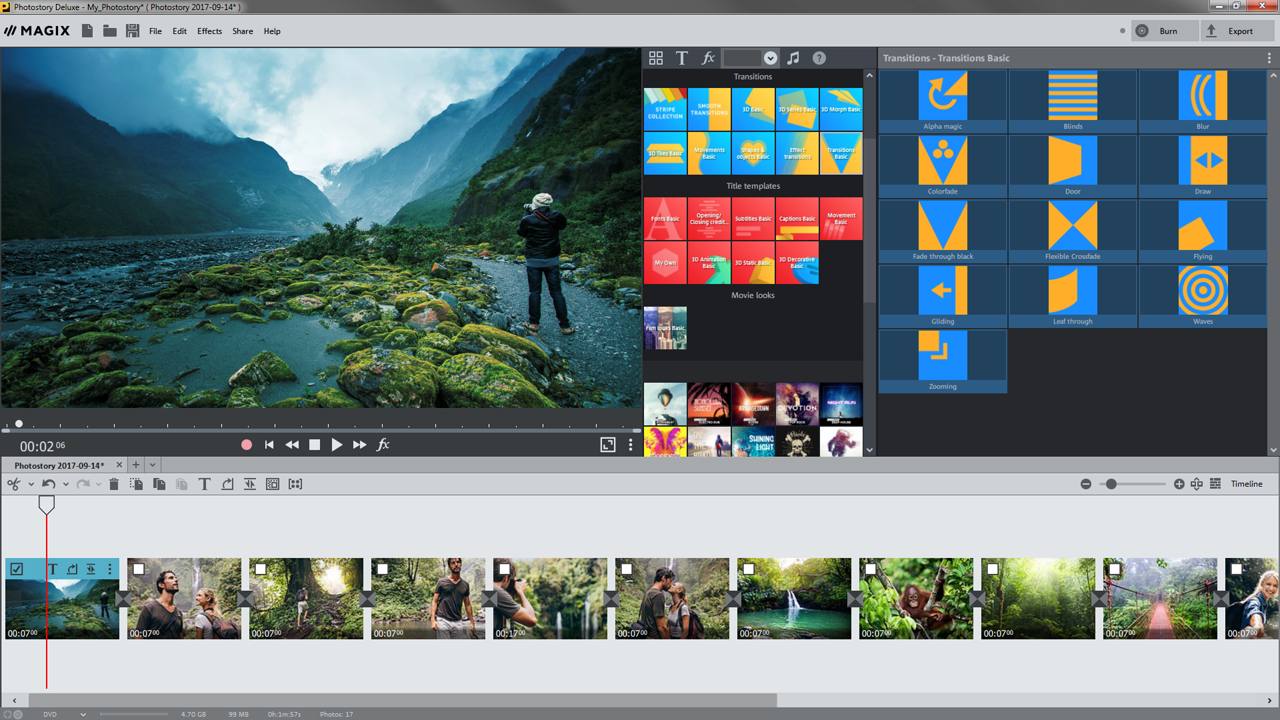Click the preview position slider marker
The height and width of the screenshot is (720, 1280).
coord(18,424)
